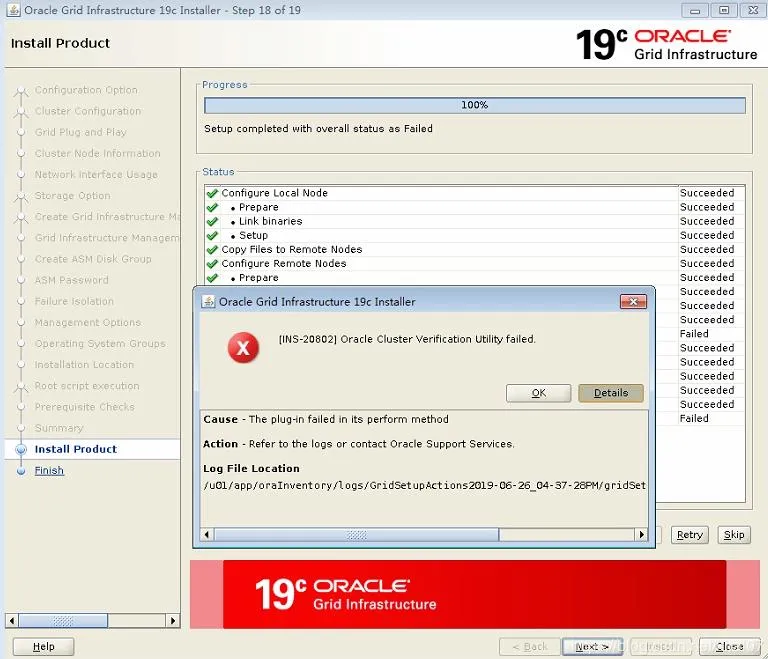Click the INS-20802 error message text
This screenshot has width=768, height=659.
[407, 339]
